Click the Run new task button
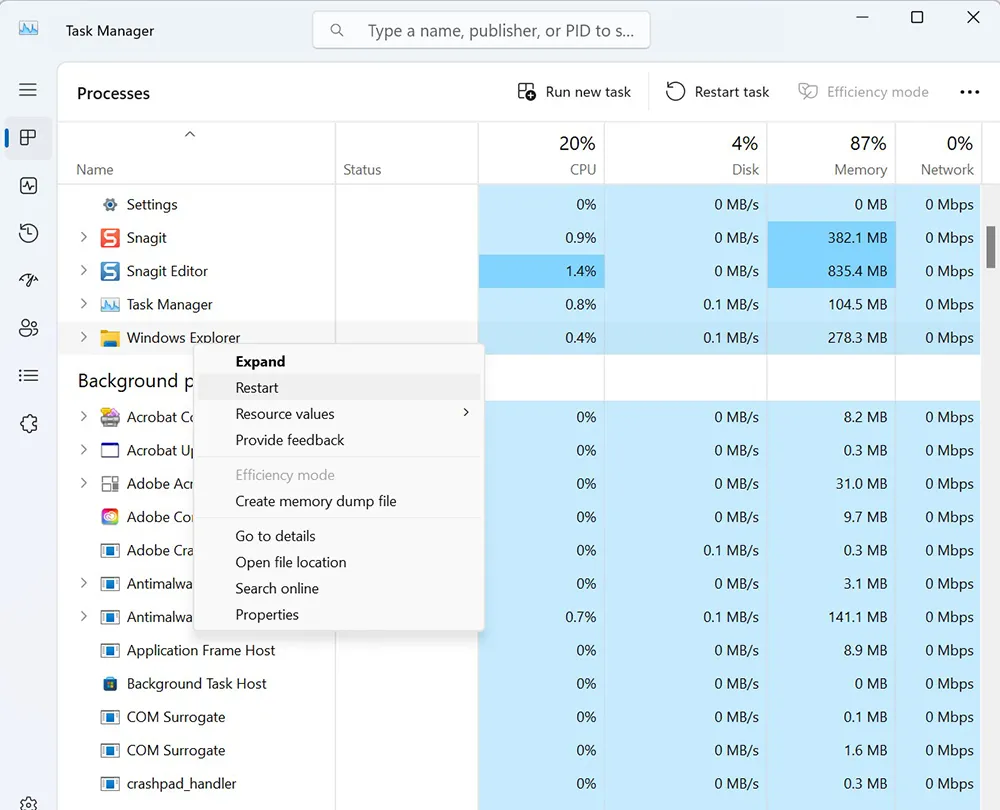The height and width of the screenshot is (810, 1000). 574,91
